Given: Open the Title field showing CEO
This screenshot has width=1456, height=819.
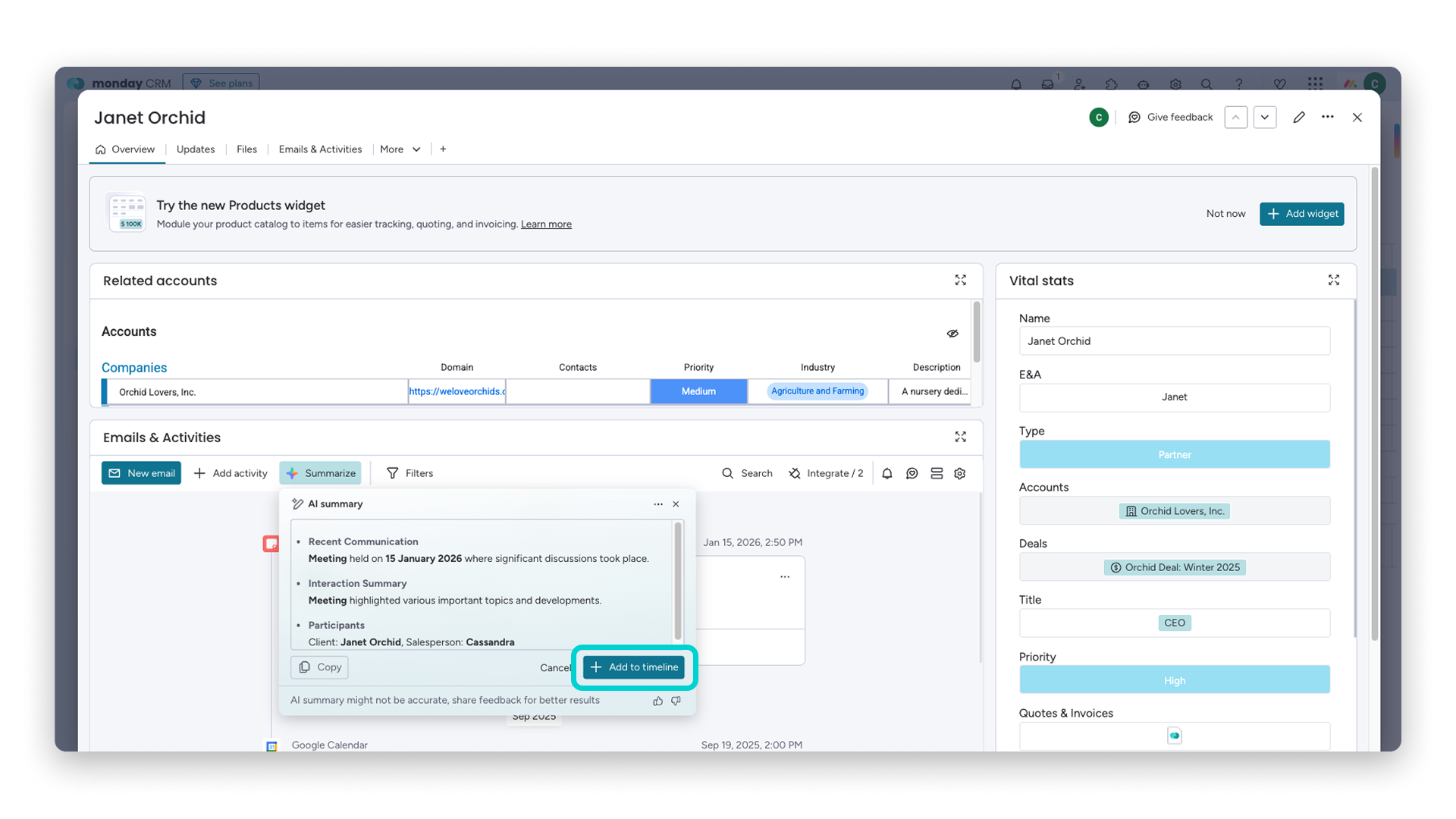Looking at the screenshot, I should [x=1175, y=623].
